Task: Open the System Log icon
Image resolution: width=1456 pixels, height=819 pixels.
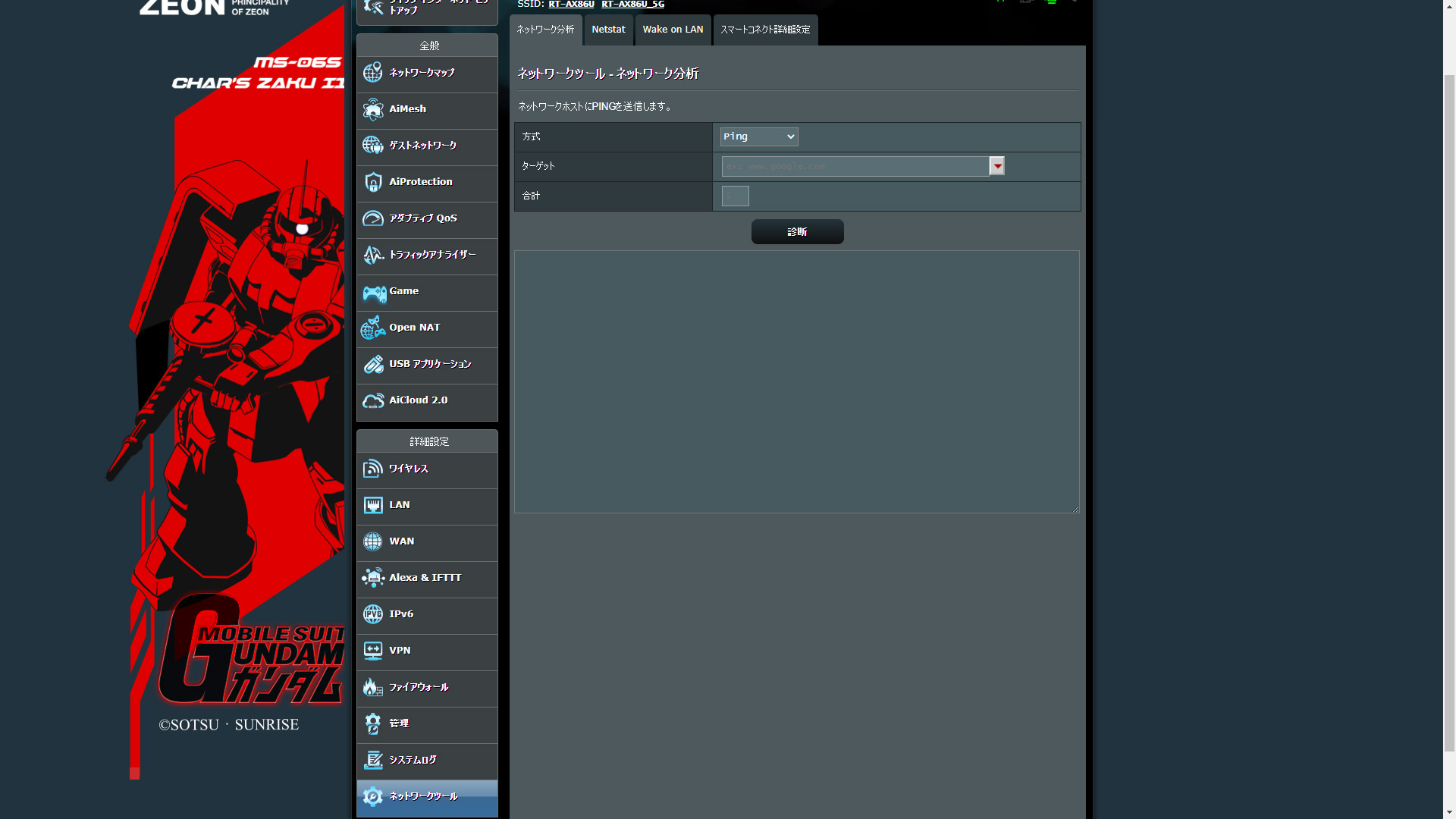Action: click(x=372, y=760)
